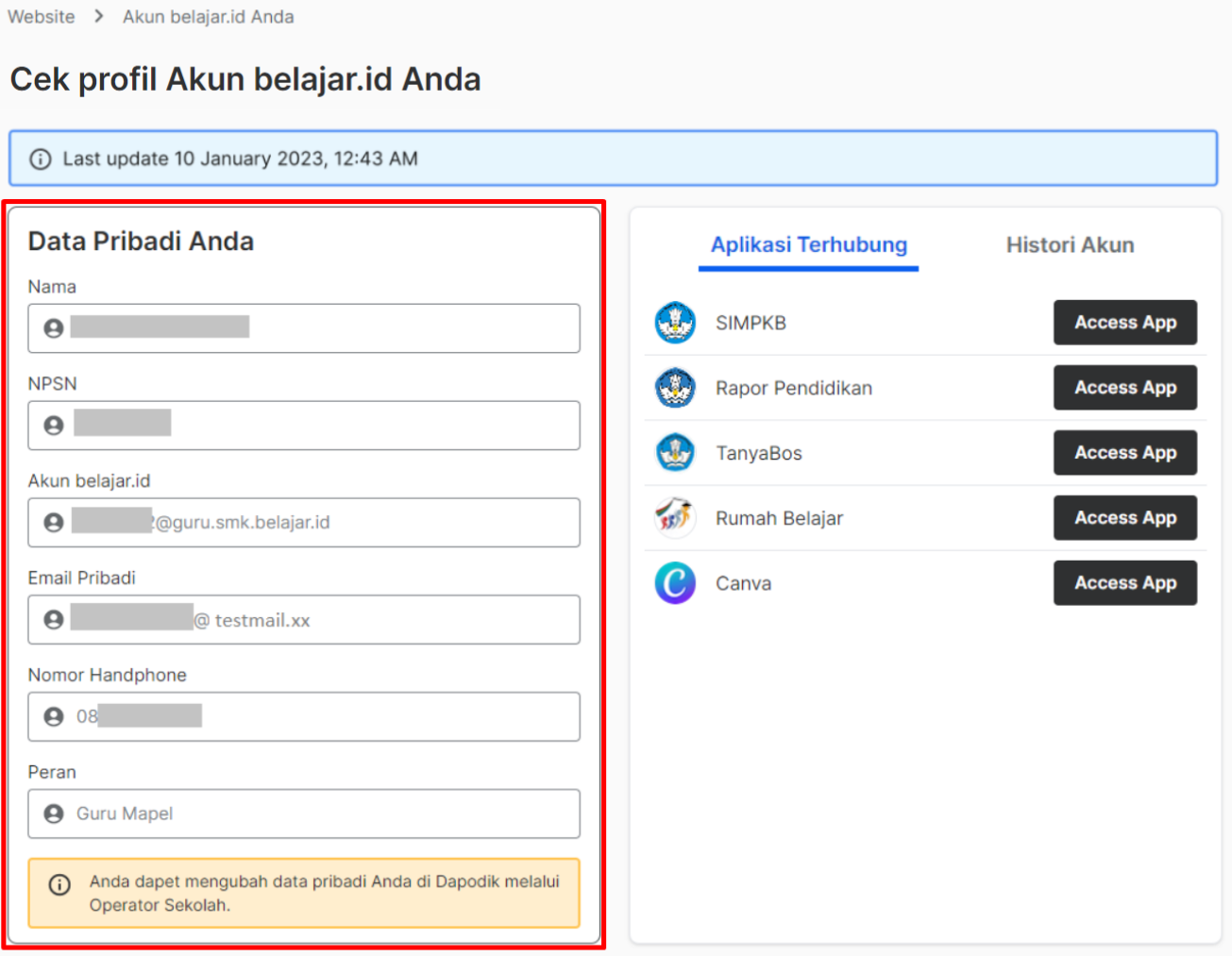Access the Canva app
1232x956 pixels.
click(1125, 583)
